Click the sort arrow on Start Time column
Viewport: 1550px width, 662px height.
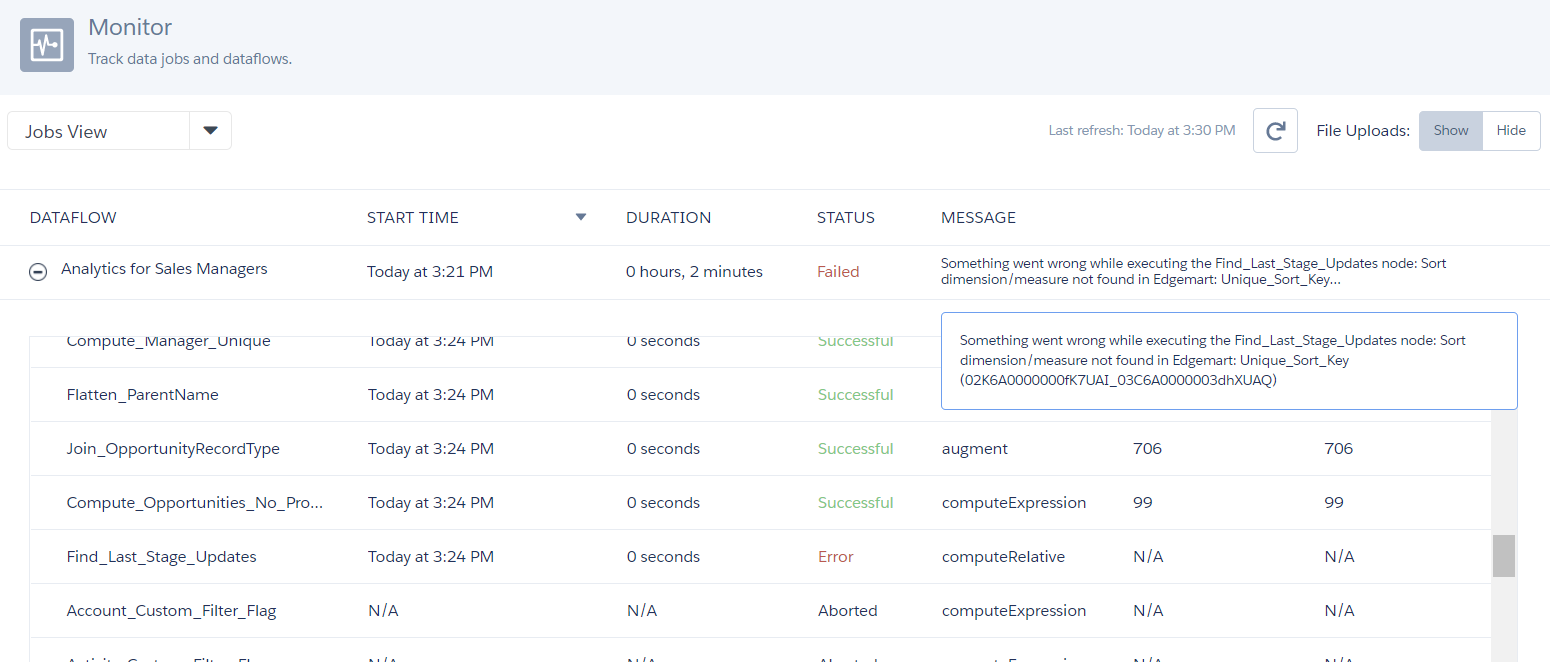click(x=581, y=216)
